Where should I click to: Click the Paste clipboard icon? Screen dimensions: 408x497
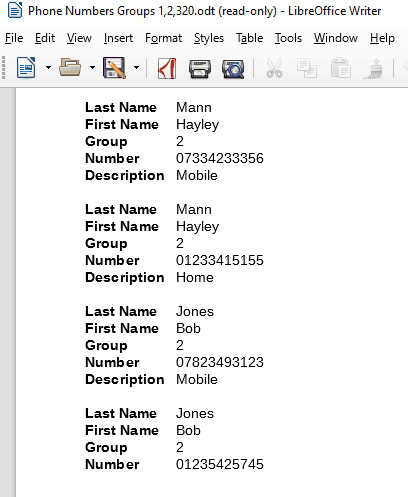[x=340, y=68]
